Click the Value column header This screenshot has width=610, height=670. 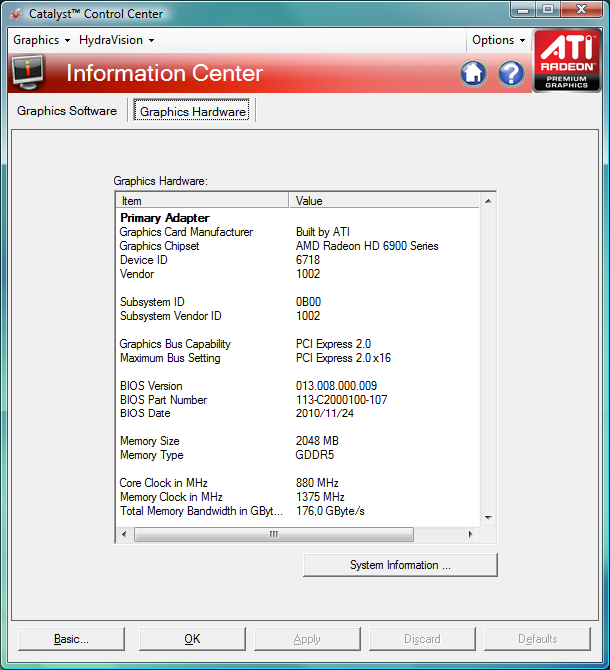[x=384, y=201]
